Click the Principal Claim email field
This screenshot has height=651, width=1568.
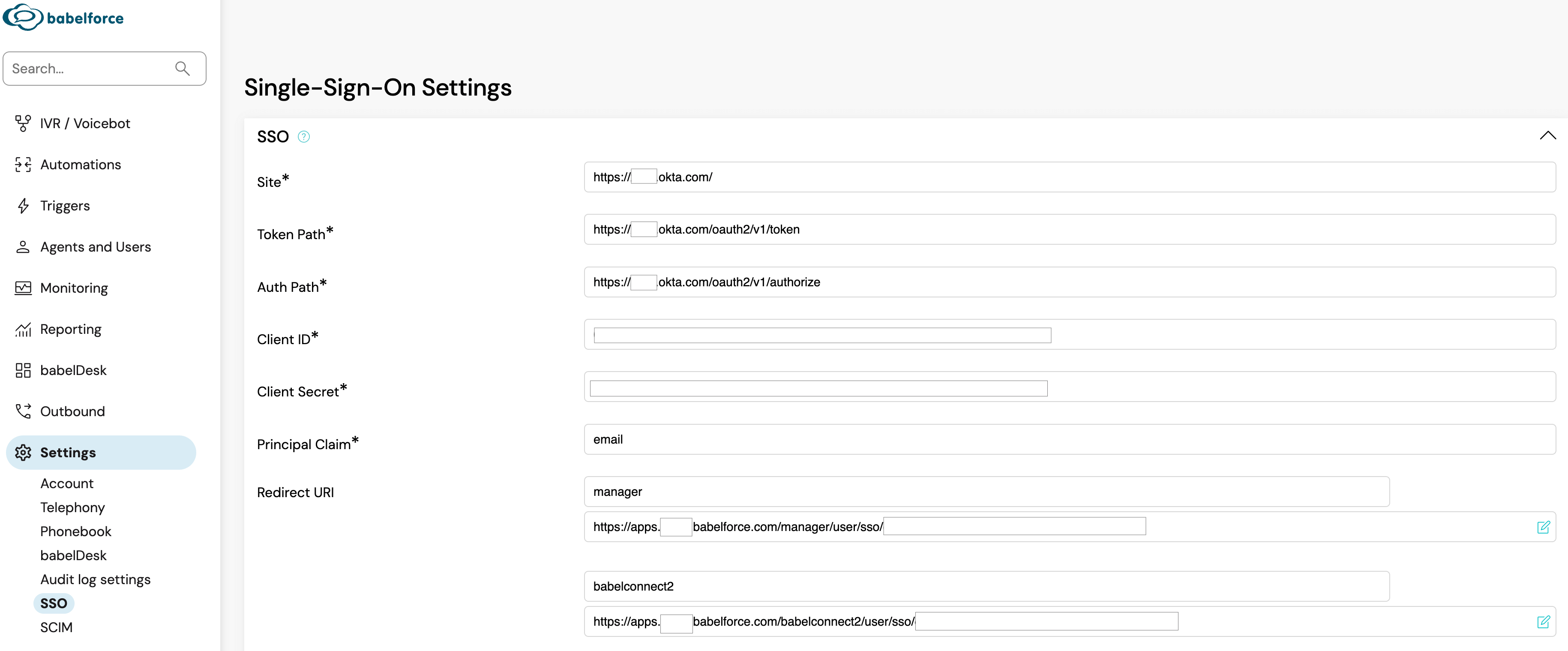(x=1070, y=440)
